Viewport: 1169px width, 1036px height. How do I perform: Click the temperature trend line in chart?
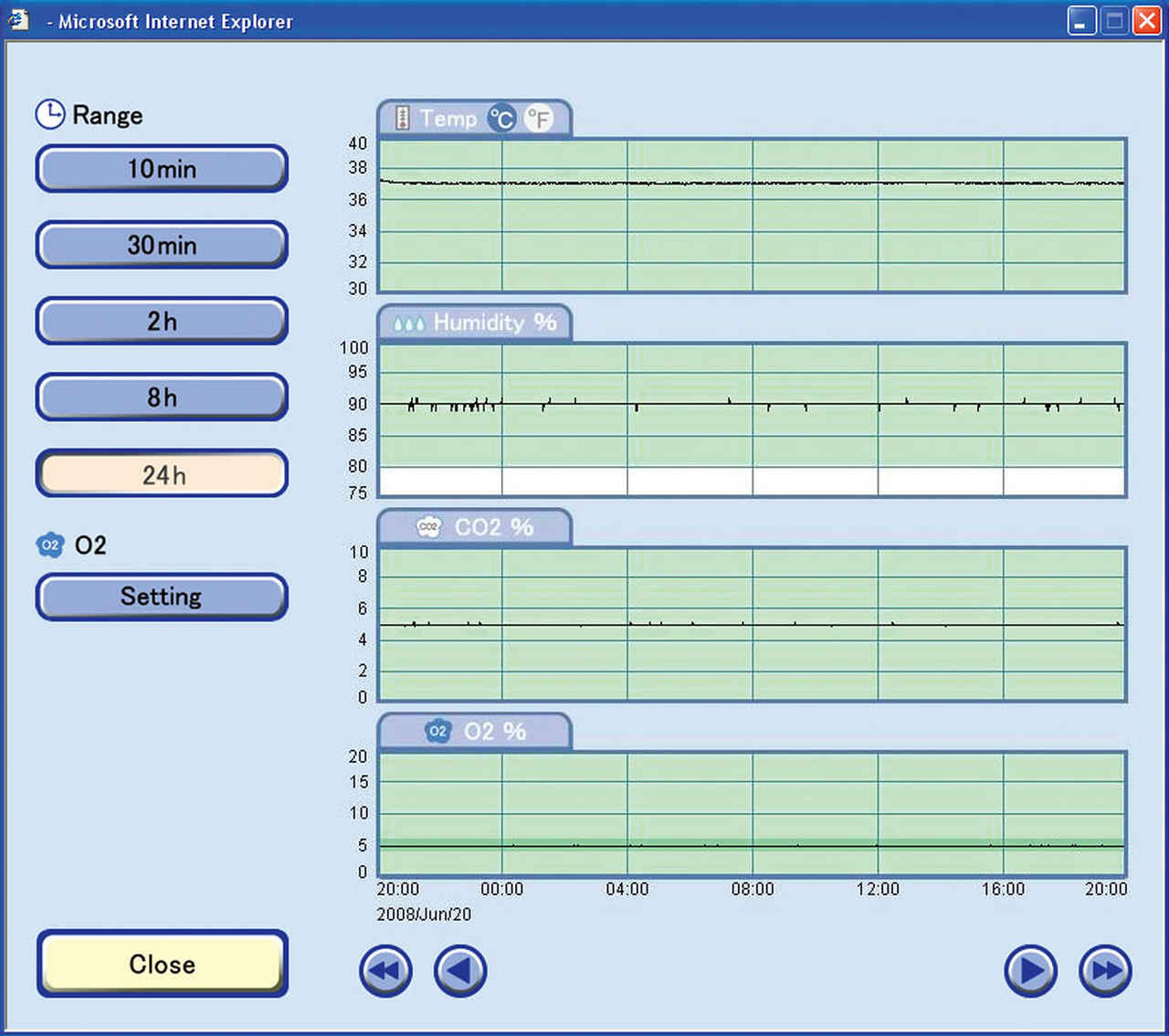(x=752, y=183)
